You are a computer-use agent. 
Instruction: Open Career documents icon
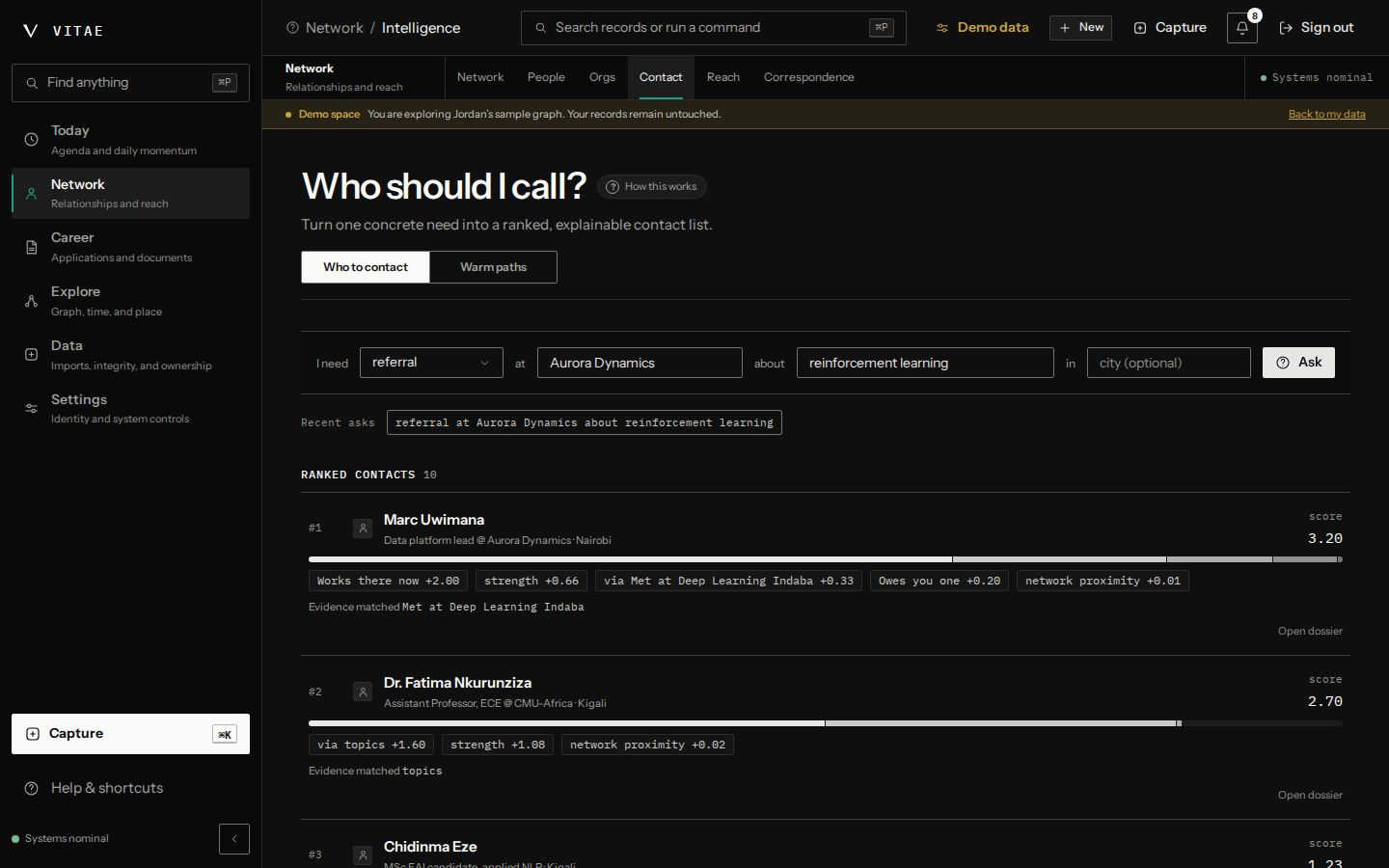coord(32,248)
